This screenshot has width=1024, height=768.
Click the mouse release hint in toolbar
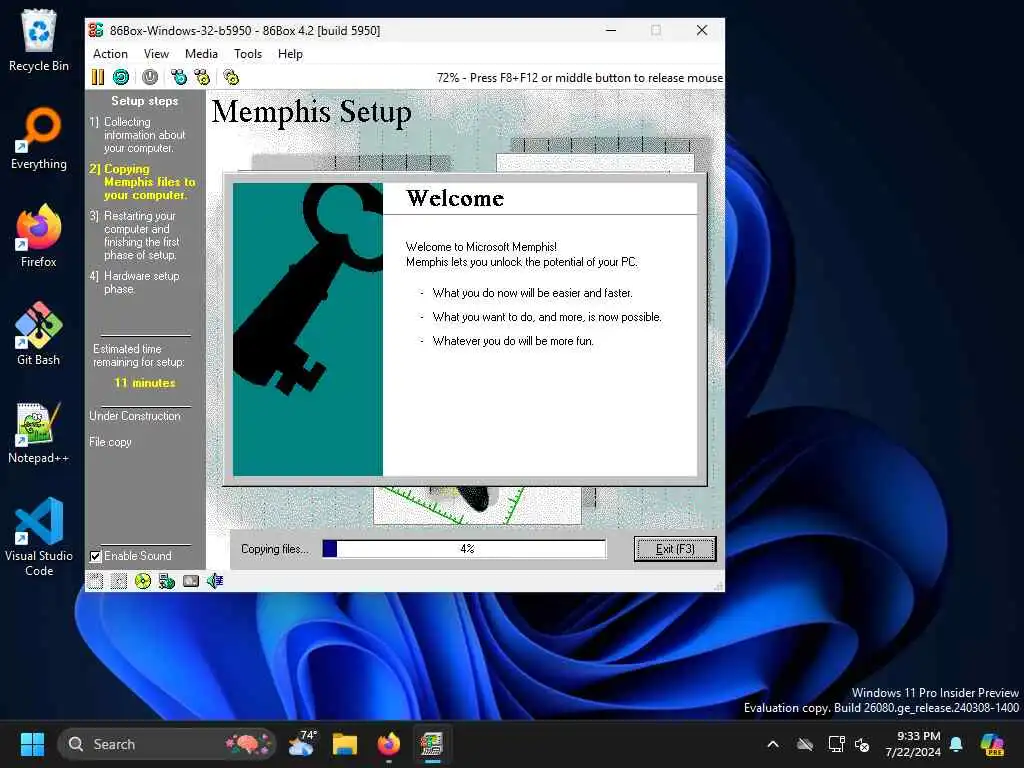pos(580,78)
